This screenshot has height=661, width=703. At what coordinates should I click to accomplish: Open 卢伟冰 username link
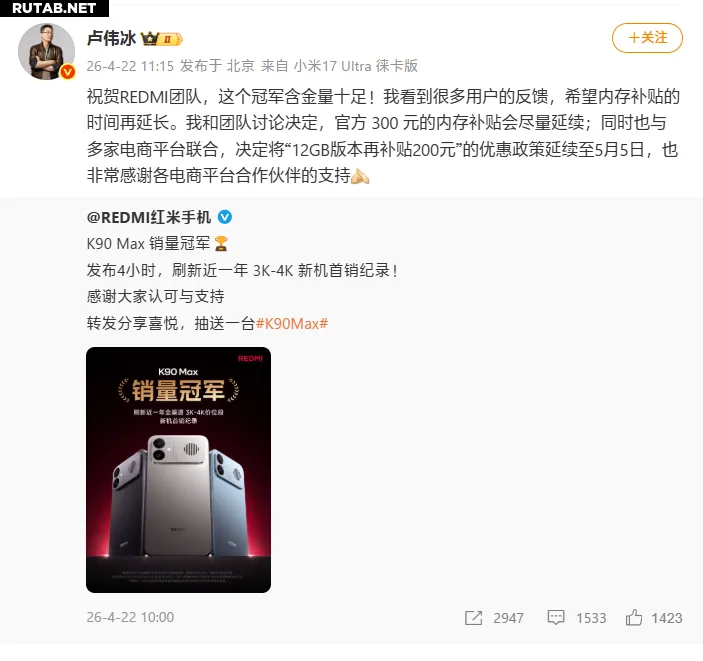pyautogui.click(x=111, y=39)
